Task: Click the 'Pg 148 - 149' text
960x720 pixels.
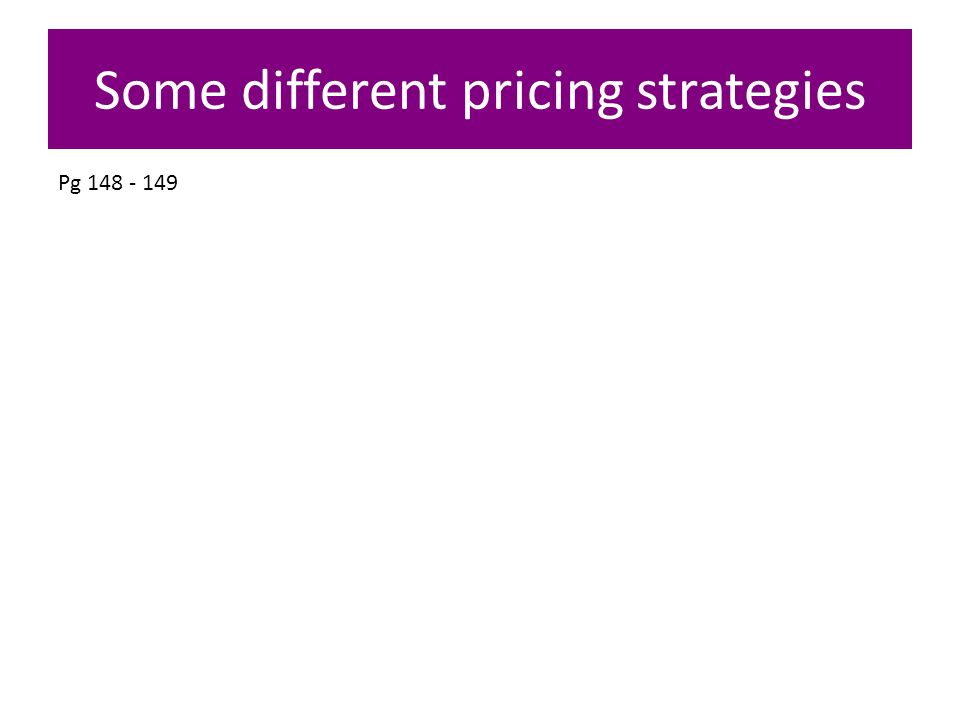Action: click(x=118, y=182)
